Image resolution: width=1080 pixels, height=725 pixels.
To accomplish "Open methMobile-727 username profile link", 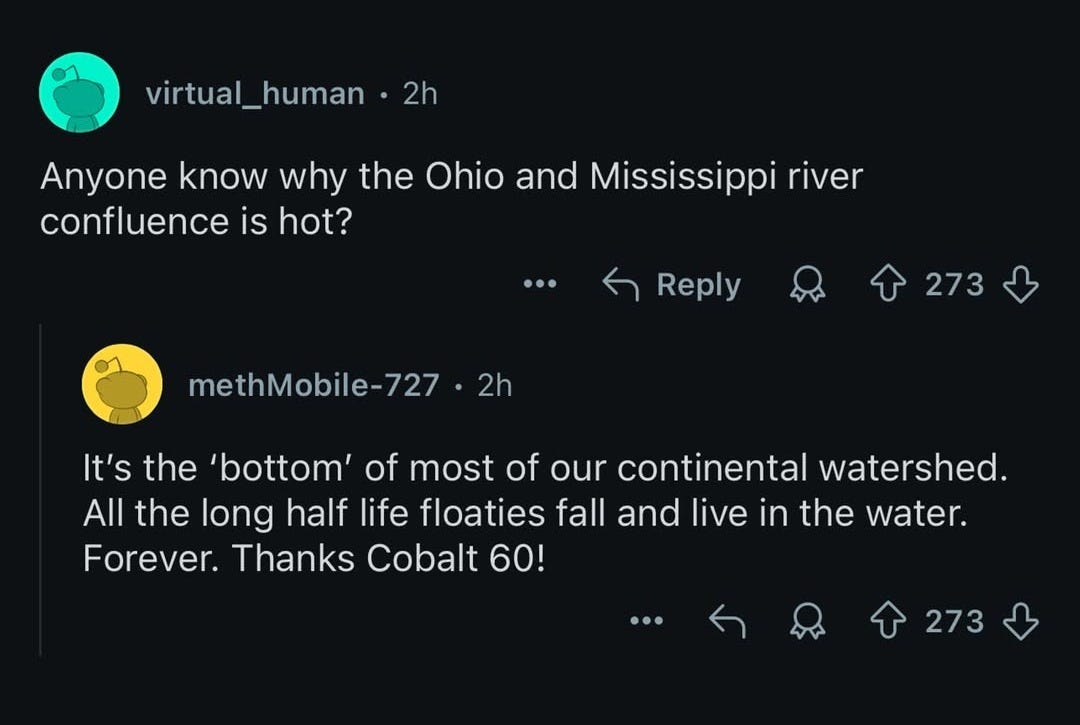I will 313,385.
